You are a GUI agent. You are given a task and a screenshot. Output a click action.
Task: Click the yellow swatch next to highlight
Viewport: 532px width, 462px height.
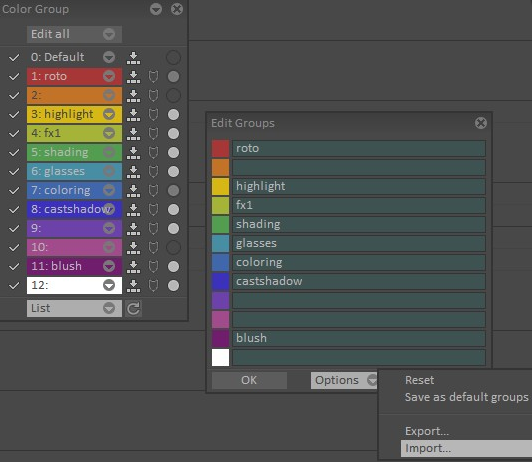(221, 187)
